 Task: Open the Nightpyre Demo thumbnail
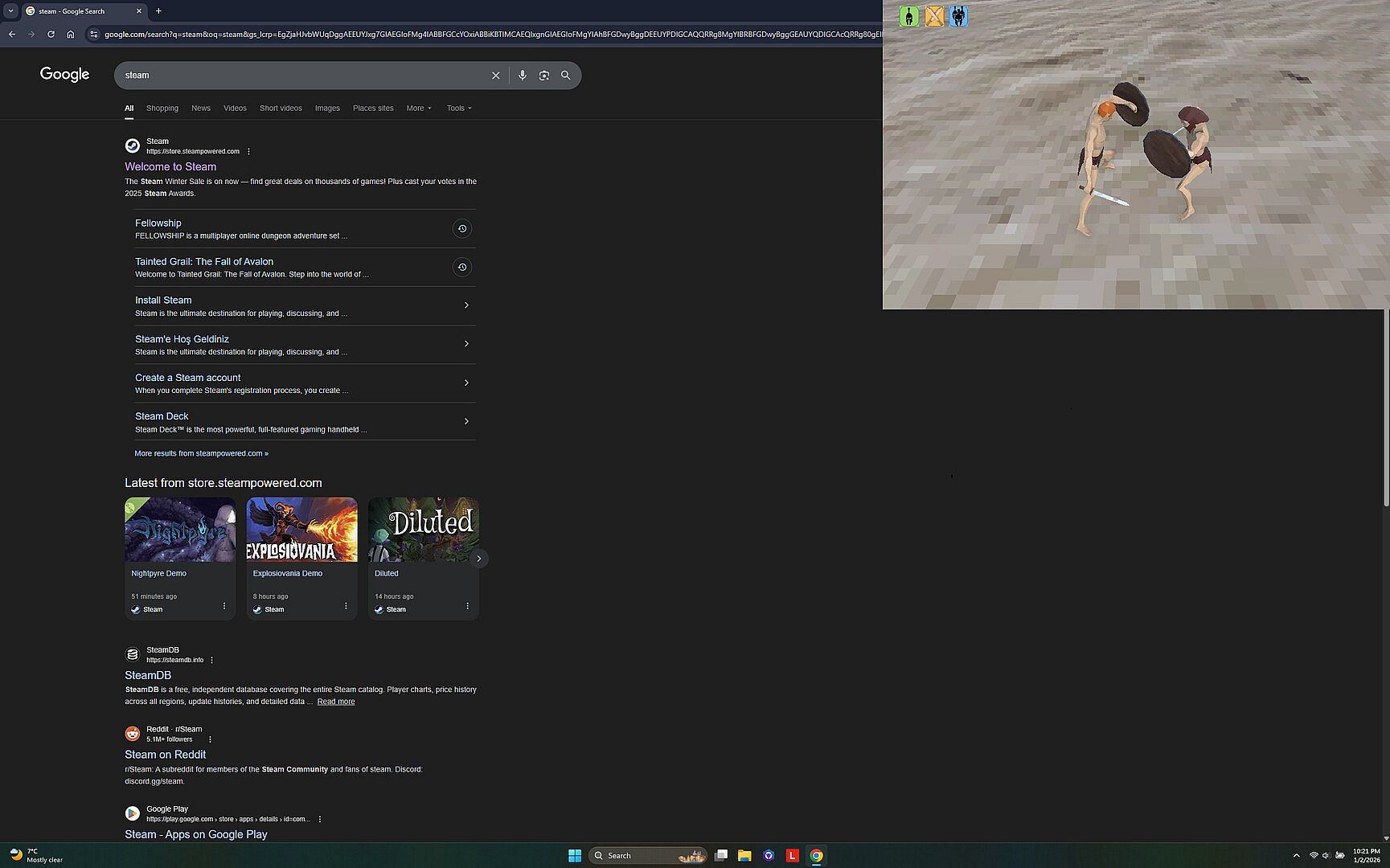180,530
